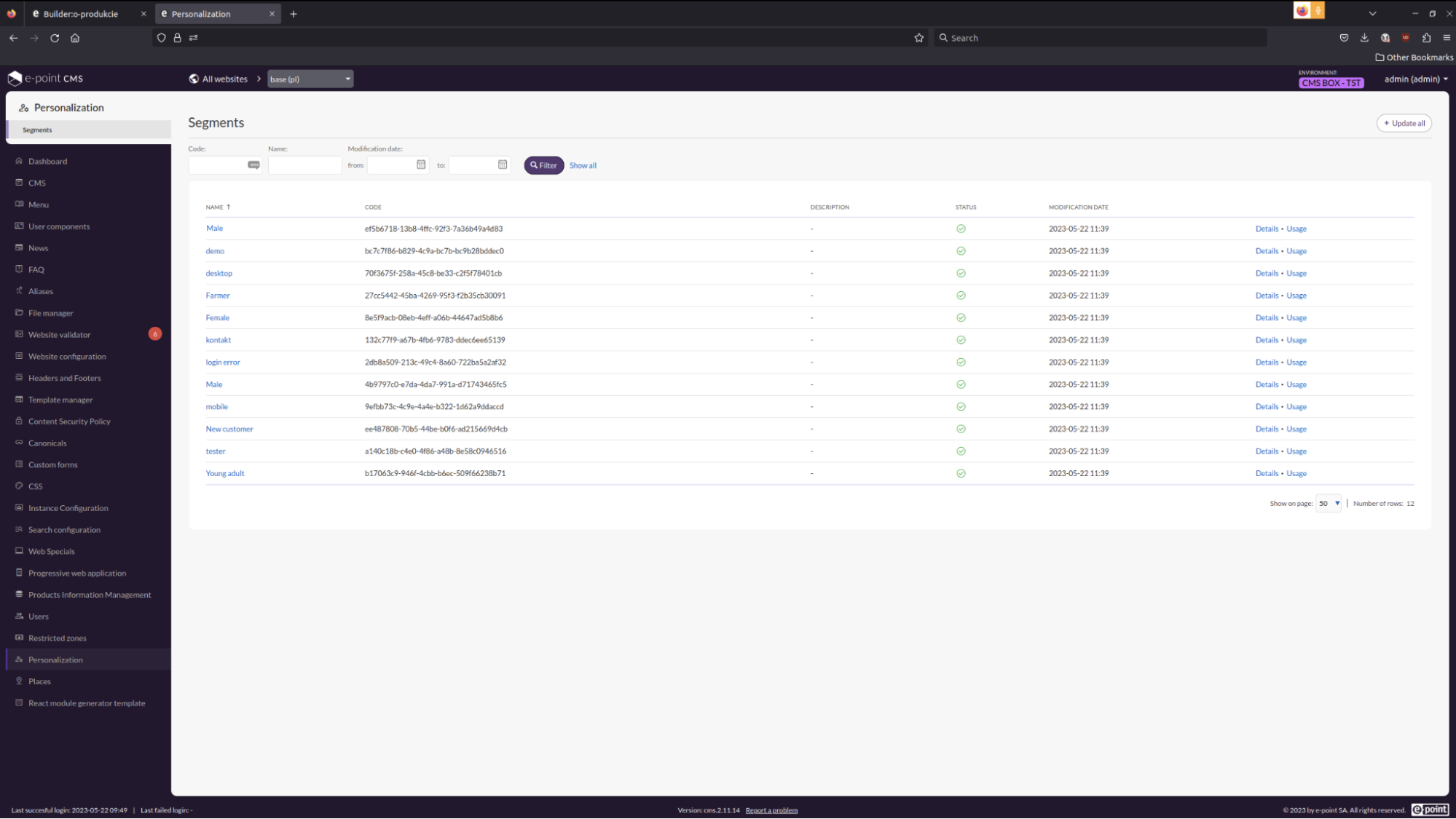This screenshot has height=819, width=1456.
Task: Open Details for the Female segment
Action: (x=1267, y=317)
